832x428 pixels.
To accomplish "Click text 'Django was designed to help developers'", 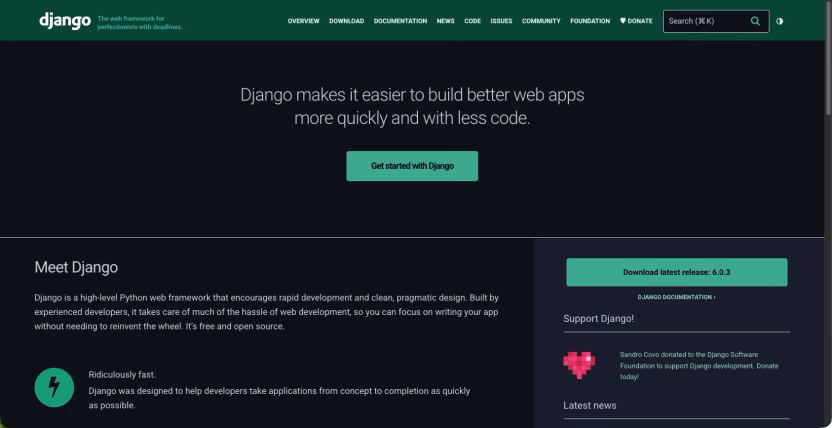I will (279, 398).
